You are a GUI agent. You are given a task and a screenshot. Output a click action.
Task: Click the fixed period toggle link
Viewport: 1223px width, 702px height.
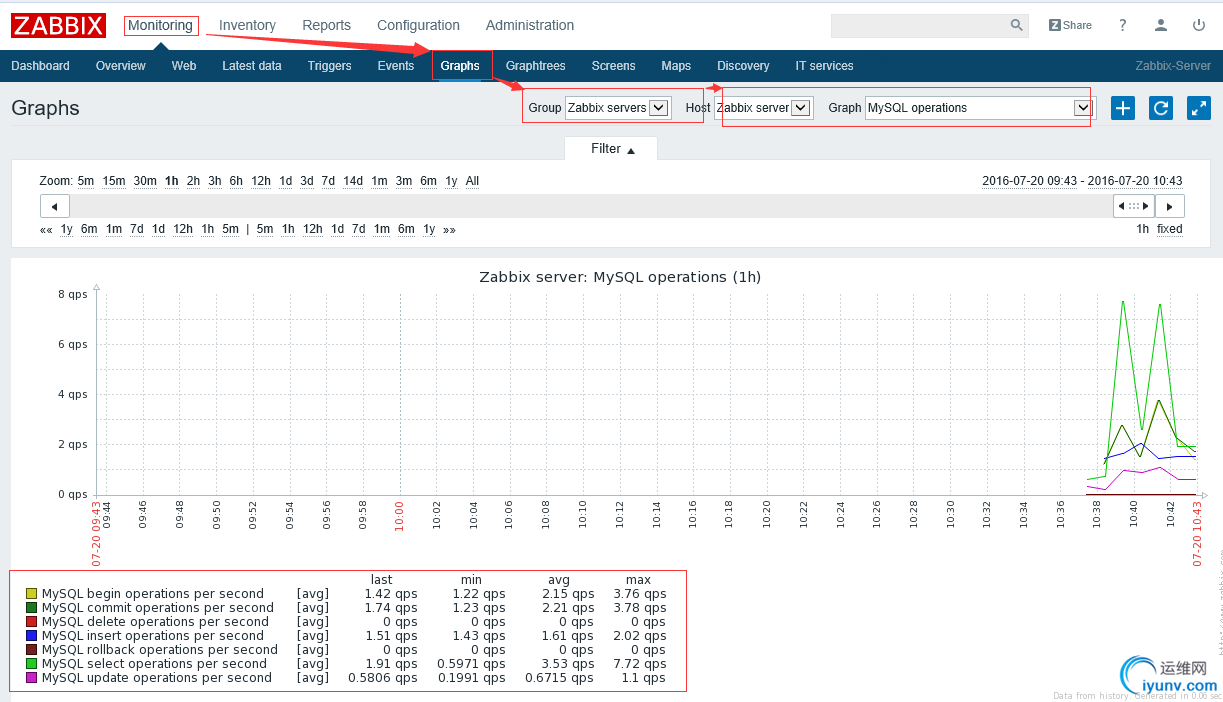click(1170, 229)
